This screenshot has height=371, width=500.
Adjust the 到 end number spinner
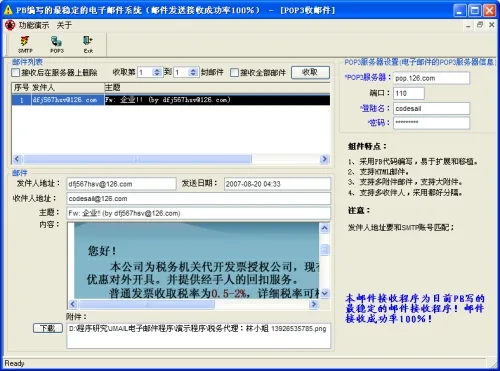coord(193,72)
